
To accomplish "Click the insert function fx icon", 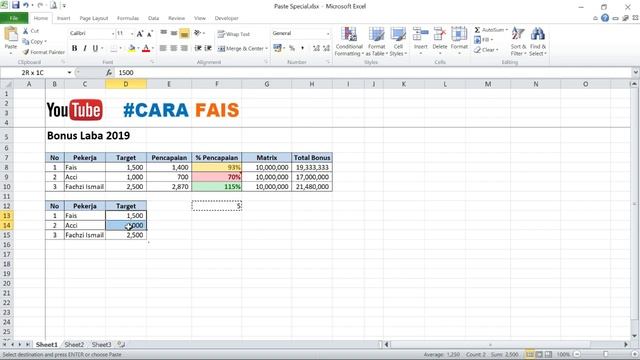I will (109, 73).
